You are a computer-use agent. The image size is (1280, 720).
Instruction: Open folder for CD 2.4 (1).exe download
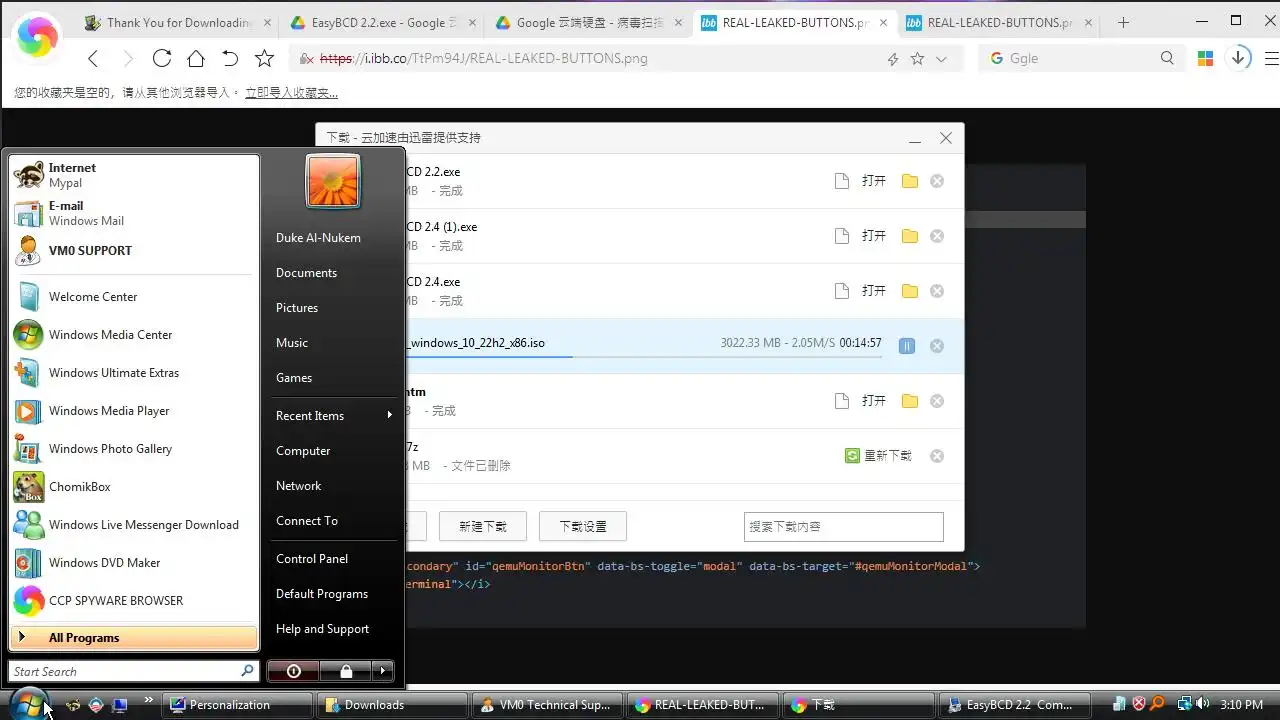click(x=909, y=236)
